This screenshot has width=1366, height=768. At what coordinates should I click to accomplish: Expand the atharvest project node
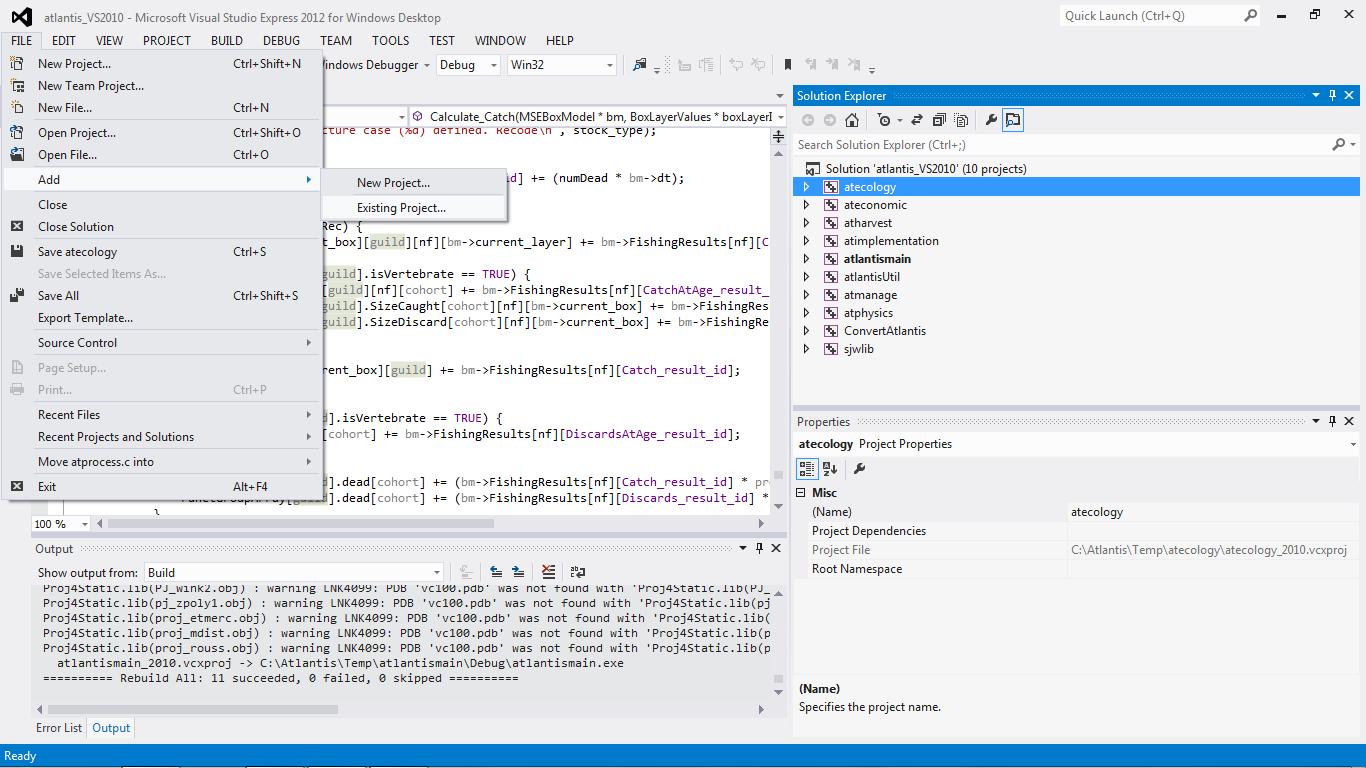(807, 223)
